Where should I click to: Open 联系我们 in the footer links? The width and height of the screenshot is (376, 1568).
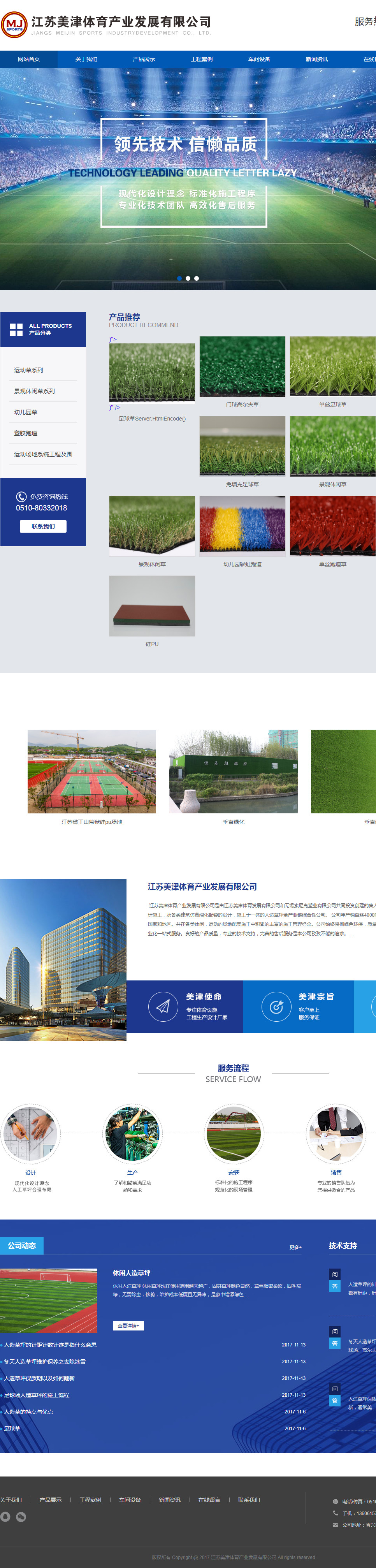coord(249,1500)
